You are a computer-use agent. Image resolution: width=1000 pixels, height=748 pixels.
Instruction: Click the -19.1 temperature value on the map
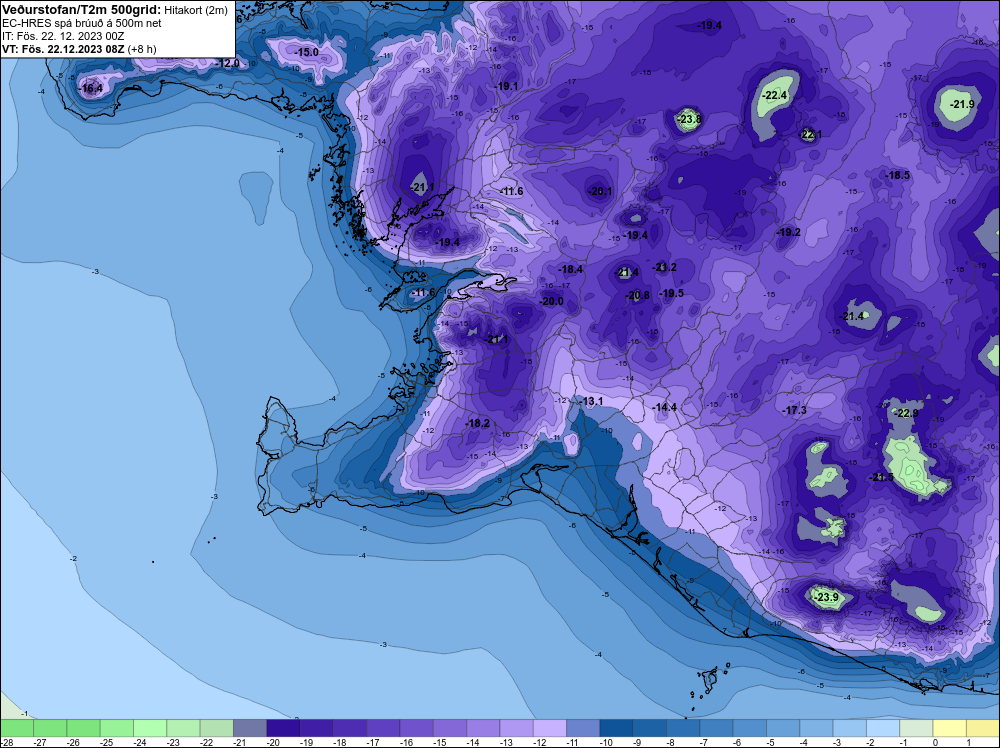click(x=506, y=86)
